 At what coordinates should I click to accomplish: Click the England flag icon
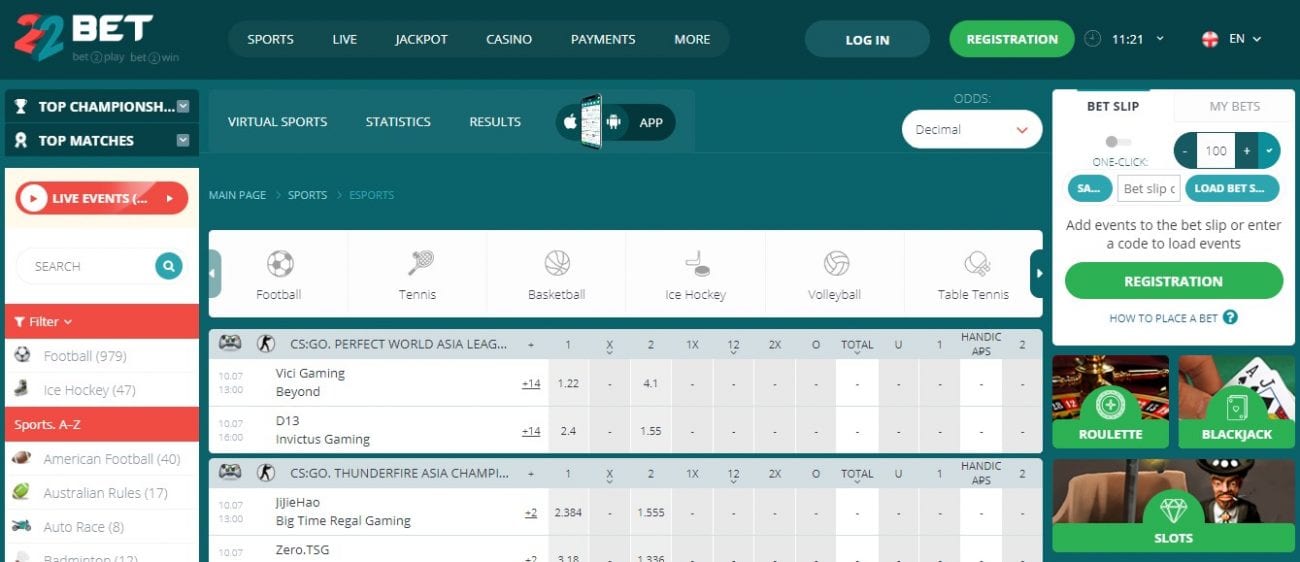[x=1210, y=39]
